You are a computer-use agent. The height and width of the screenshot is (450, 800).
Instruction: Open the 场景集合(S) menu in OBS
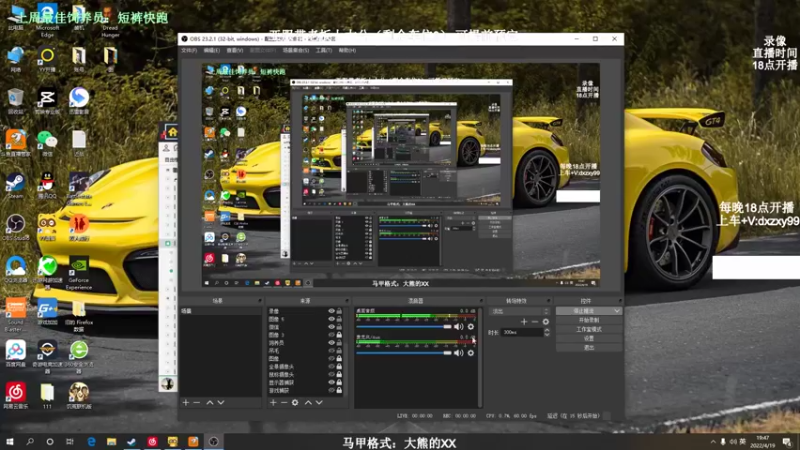point(296,51)
